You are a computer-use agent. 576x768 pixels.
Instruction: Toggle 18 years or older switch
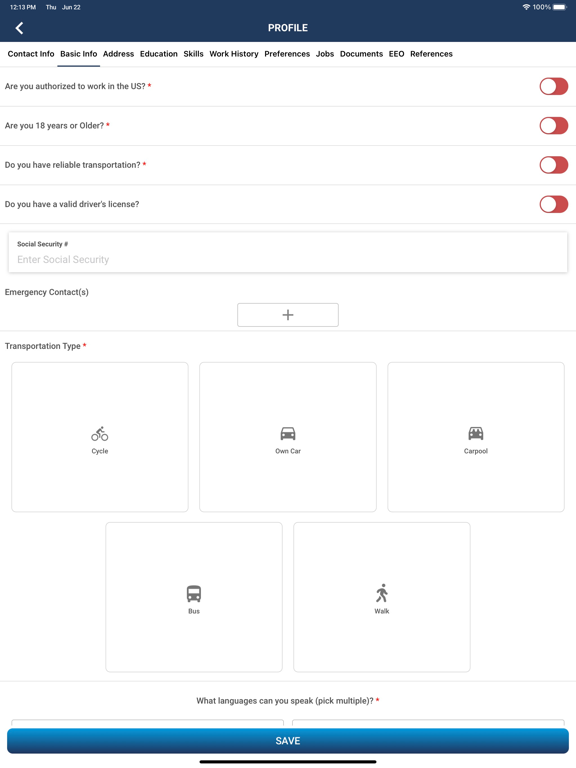(553, 125)
